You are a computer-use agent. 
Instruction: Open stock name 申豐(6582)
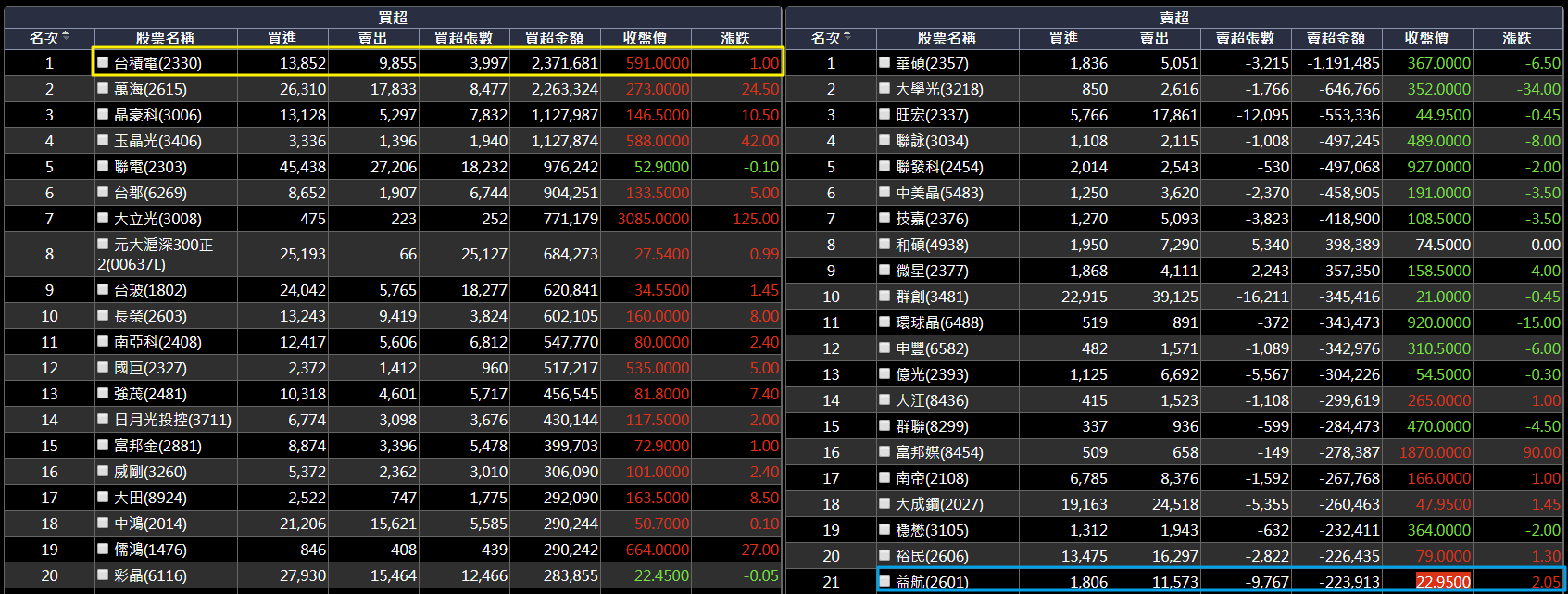932,348
